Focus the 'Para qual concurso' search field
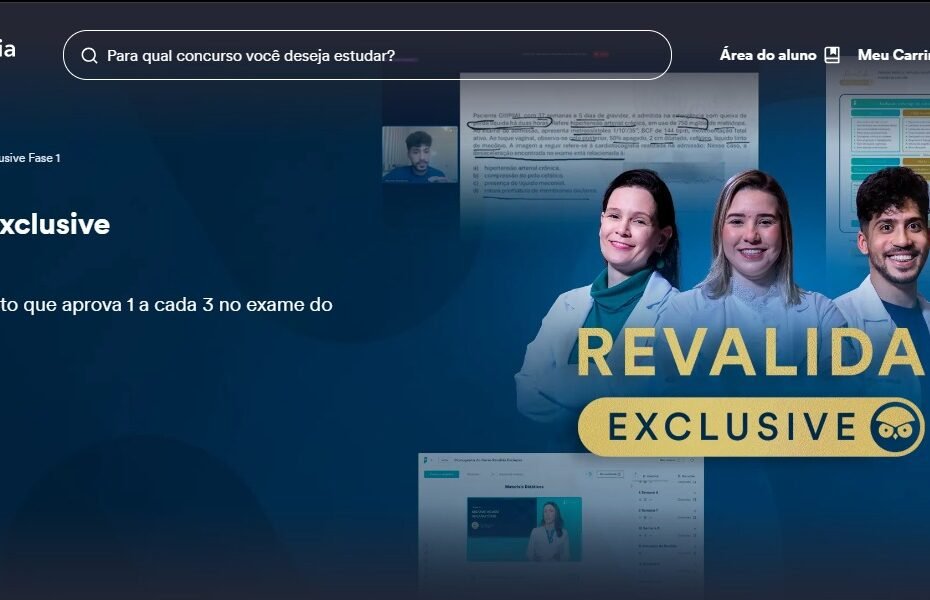The height and width of the screenshot is (600, 930). (x=367, y=55)
